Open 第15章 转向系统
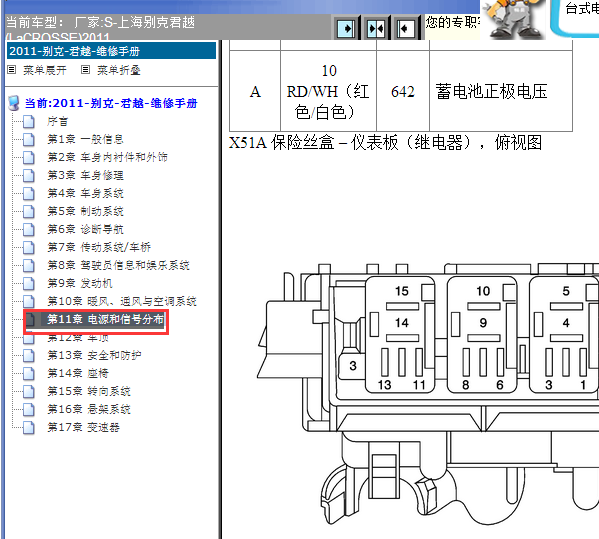Screen dimensions: 599x539 pos(89,391)
